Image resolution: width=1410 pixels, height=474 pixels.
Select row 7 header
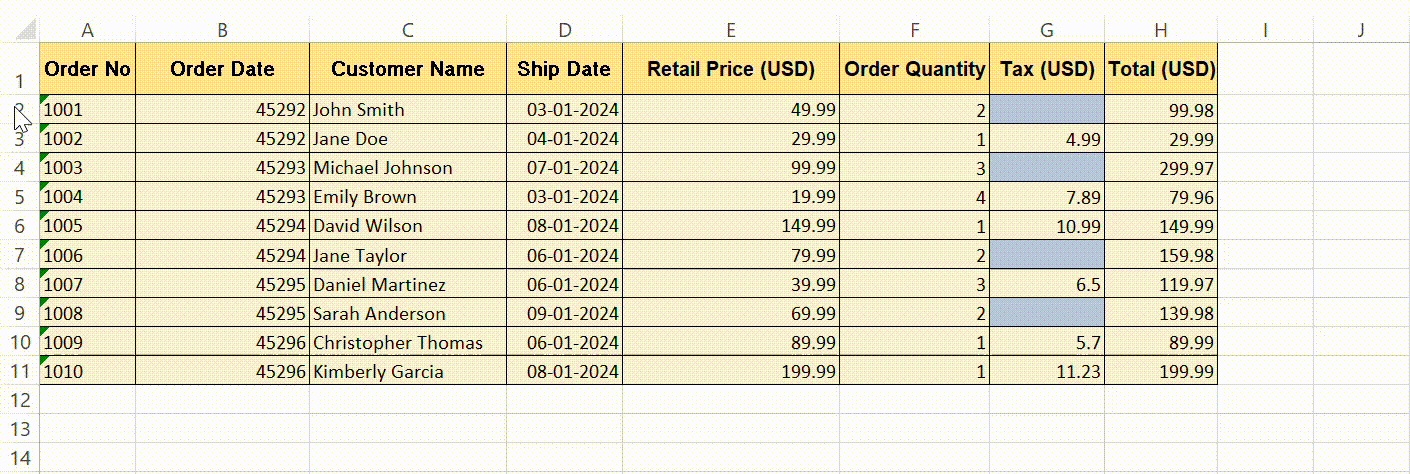tap(20, 255)
